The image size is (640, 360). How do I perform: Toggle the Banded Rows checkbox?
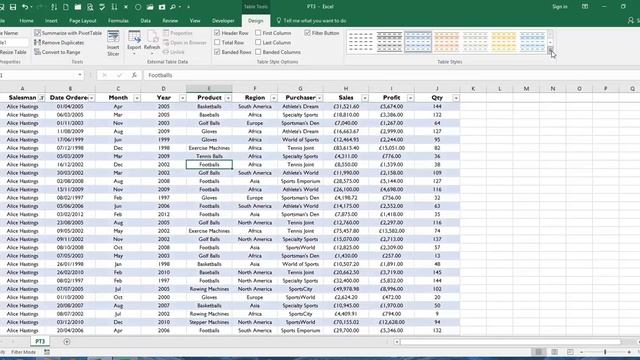[x=217, y=52]
